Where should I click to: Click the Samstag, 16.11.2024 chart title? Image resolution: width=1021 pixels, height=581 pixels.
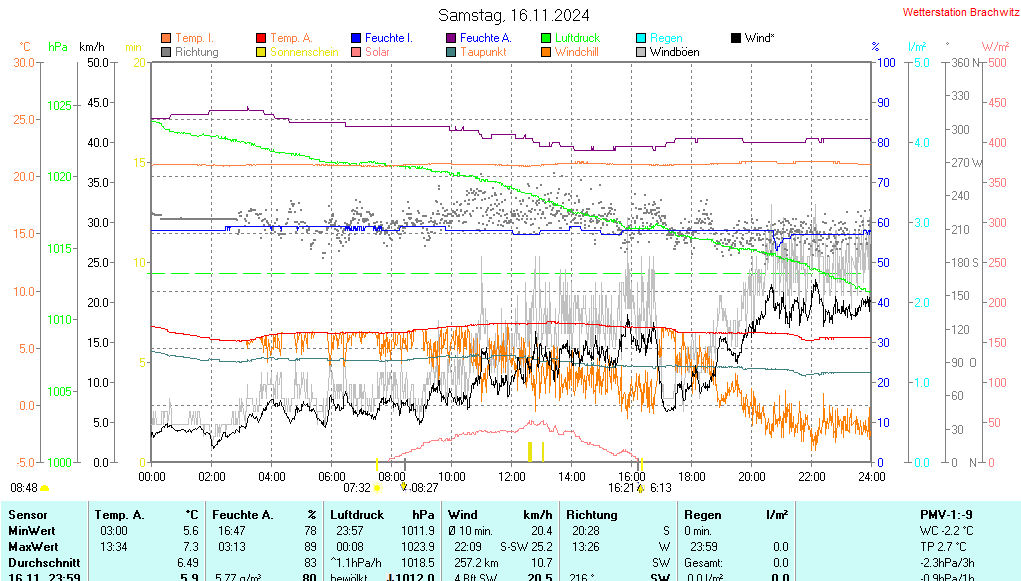click(514, 15)
